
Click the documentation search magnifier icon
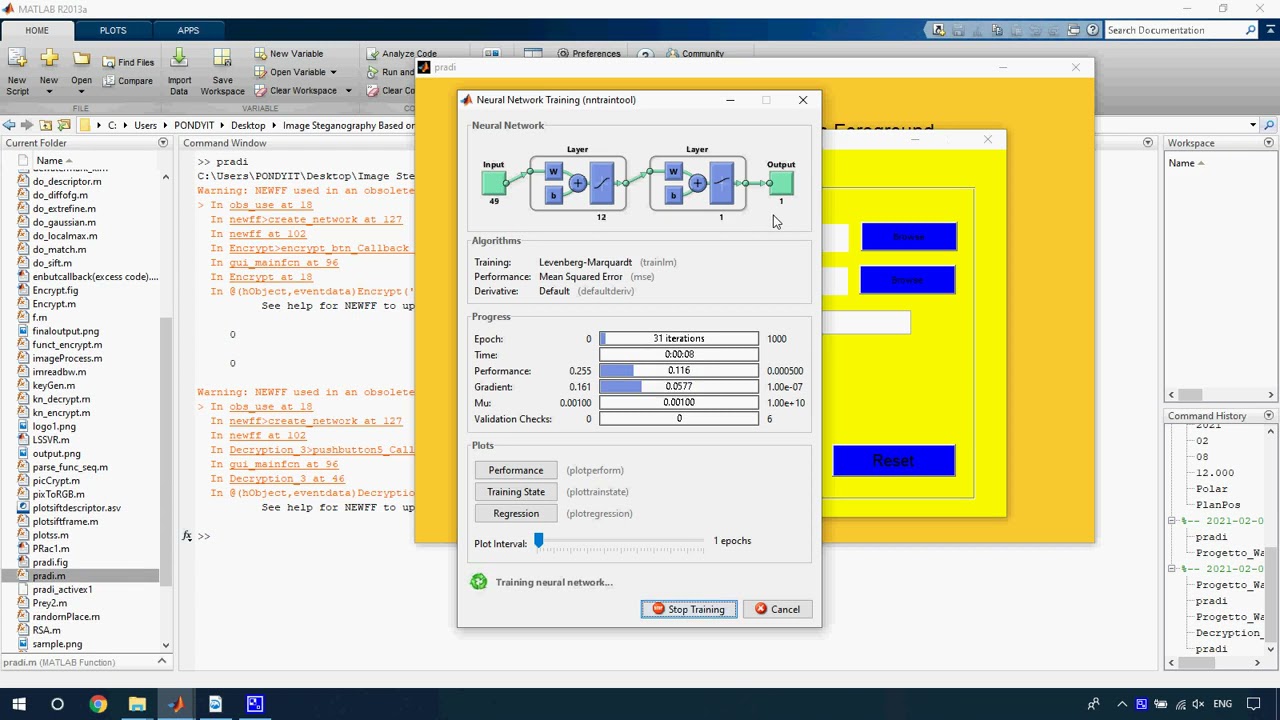[1250, 30]
